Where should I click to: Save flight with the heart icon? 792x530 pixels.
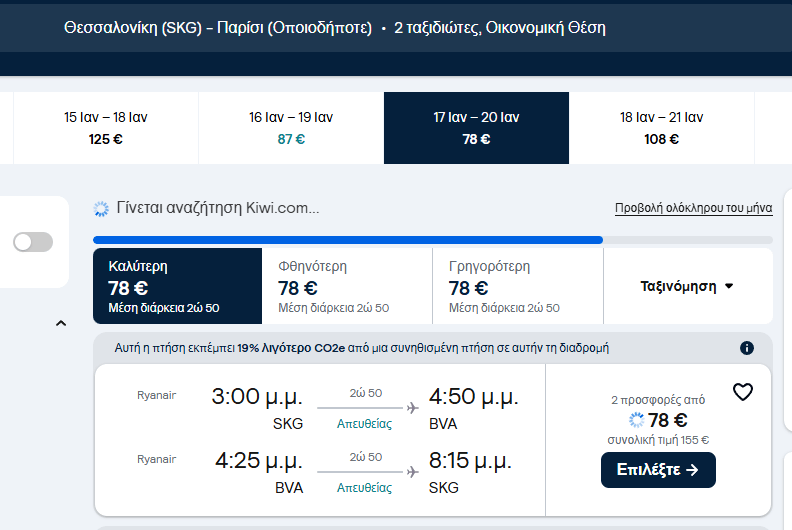click(x=742, y=392)
